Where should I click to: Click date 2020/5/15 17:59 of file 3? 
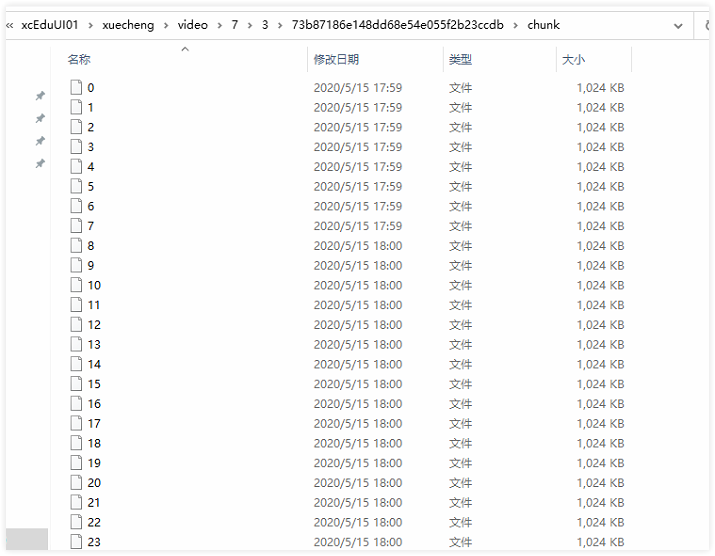(358, 147)
